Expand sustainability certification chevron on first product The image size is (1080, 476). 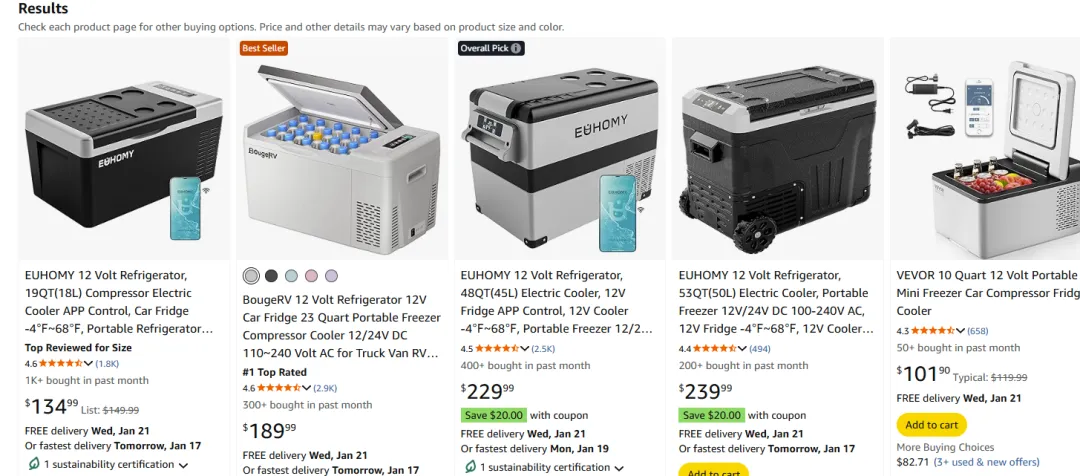click(183, 465)
